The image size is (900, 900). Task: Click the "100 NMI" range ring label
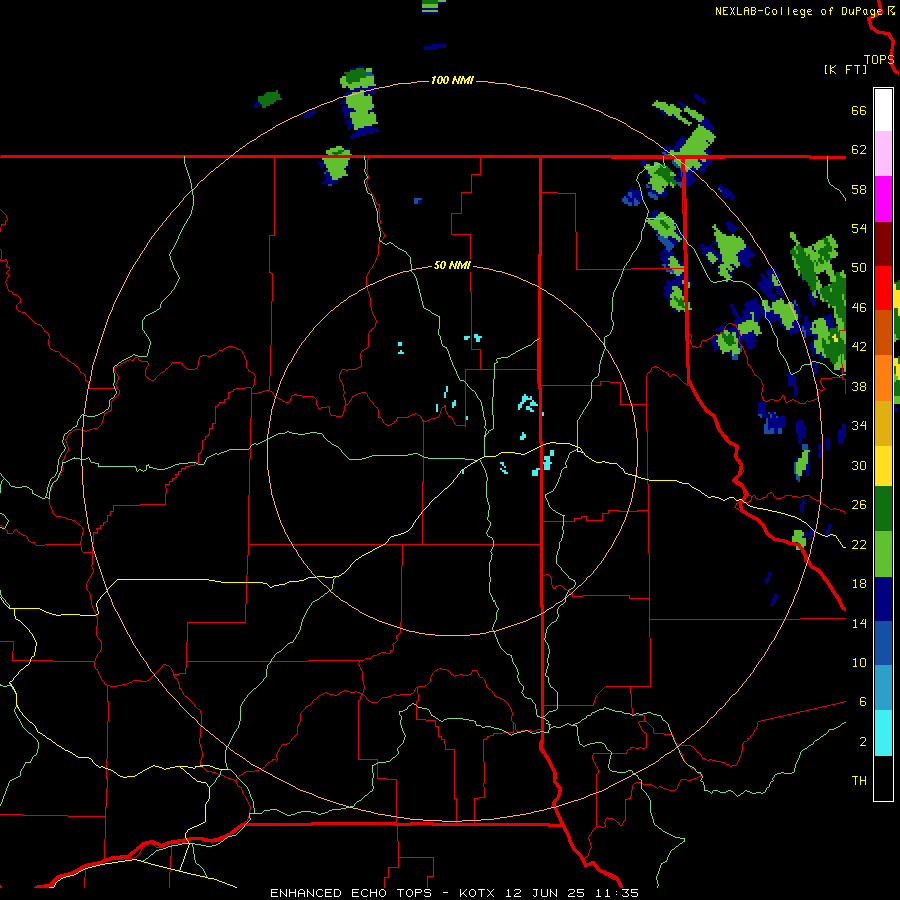pos(452,80)
